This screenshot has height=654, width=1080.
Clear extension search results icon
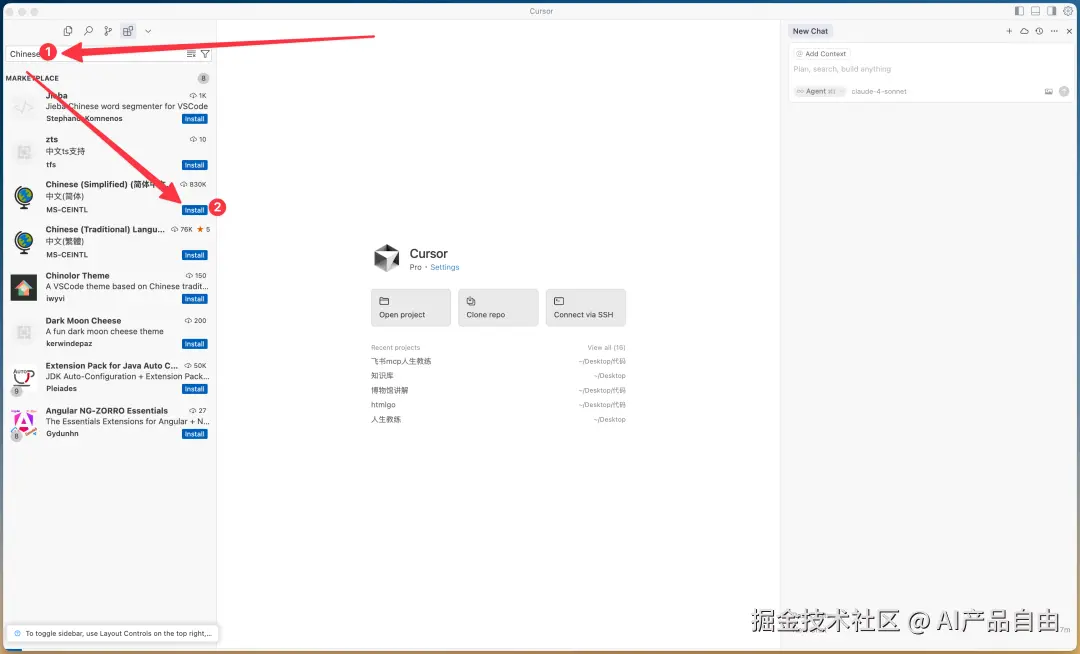click(191, 54)
